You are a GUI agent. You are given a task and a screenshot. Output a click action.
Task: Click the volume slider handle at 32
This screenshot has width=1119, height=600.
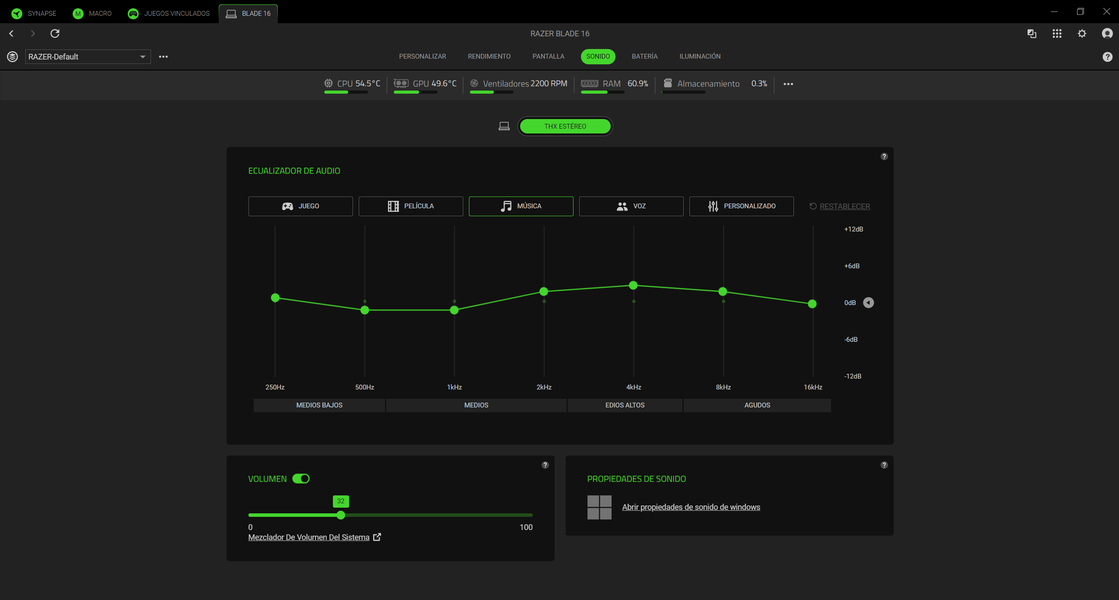tap(340, 515)
